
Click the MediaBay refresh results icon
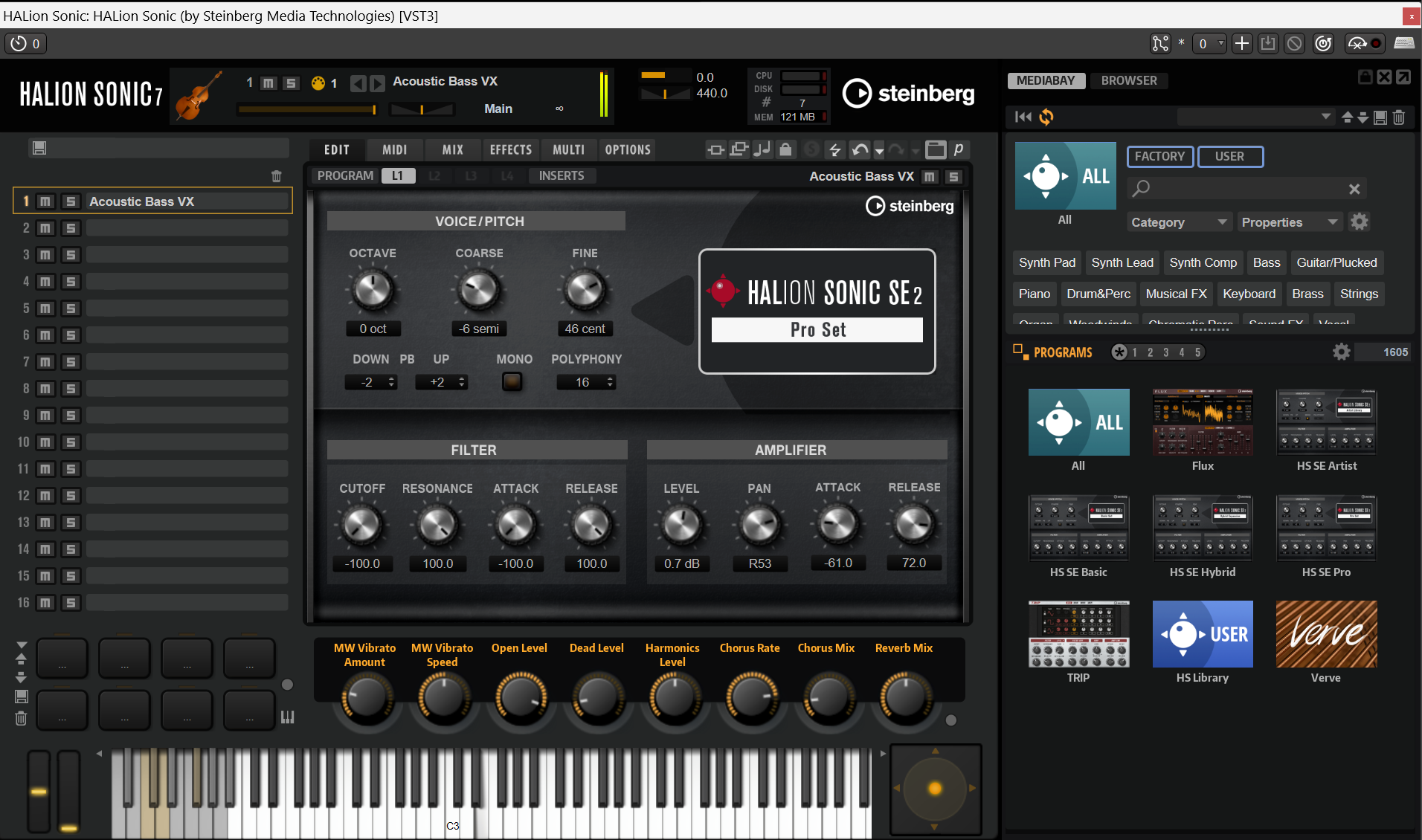point(1046,117)
